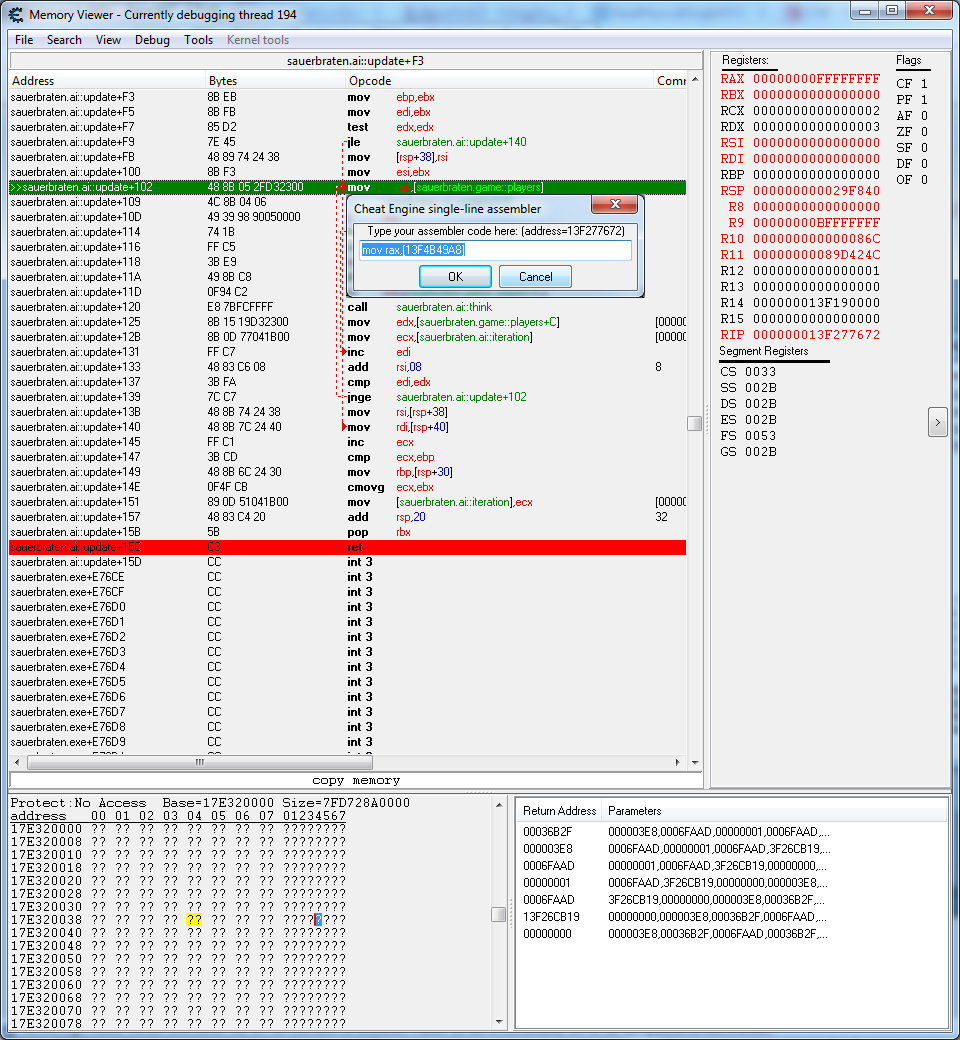The width and height of the screenshot is (960, 1040).
Task: Toggle the OF flag value
Action: coord(923,180)
